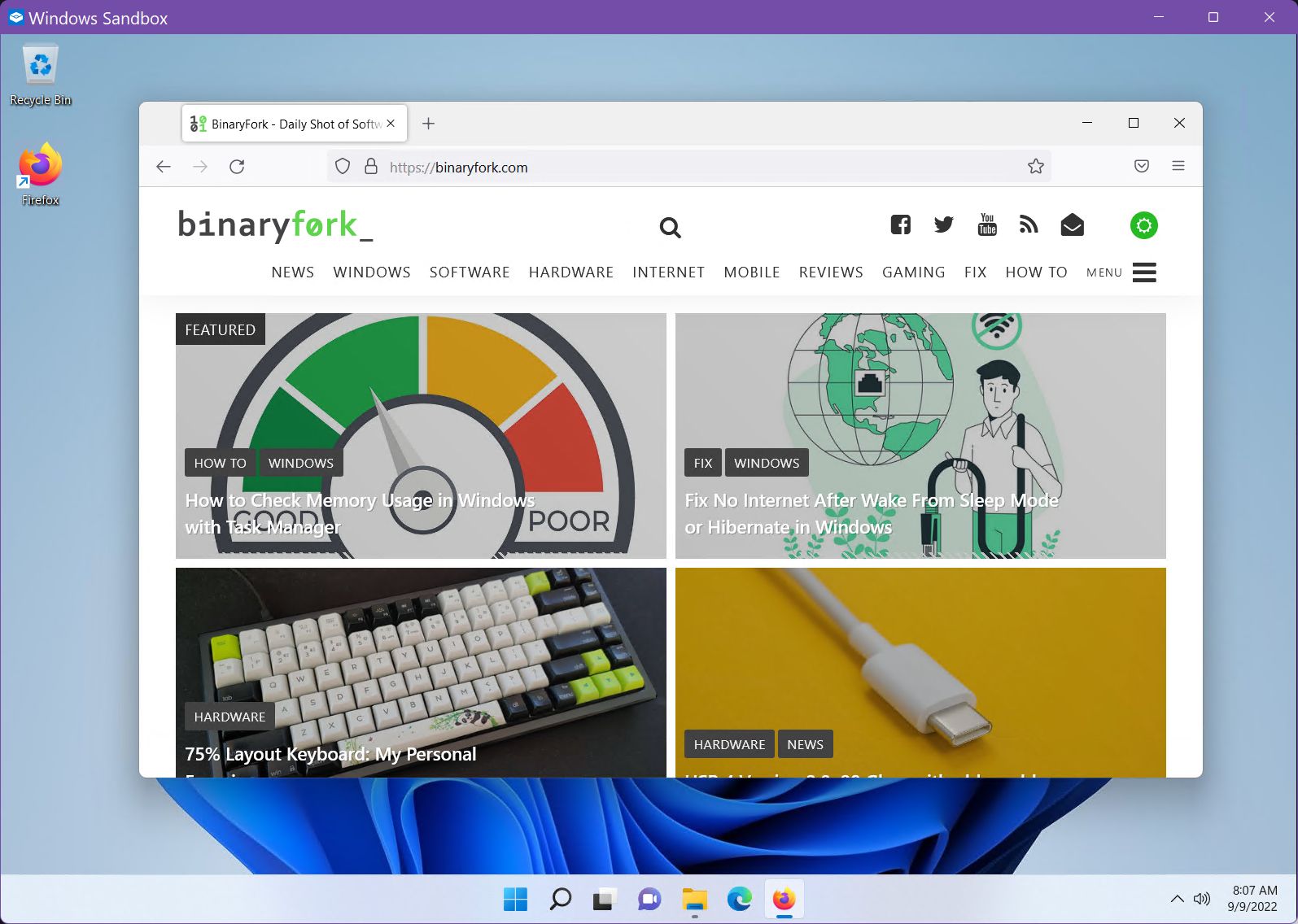Open the MOBILE navigation menu item
The image size is (1298, 924).
click(x=752, y=272)
